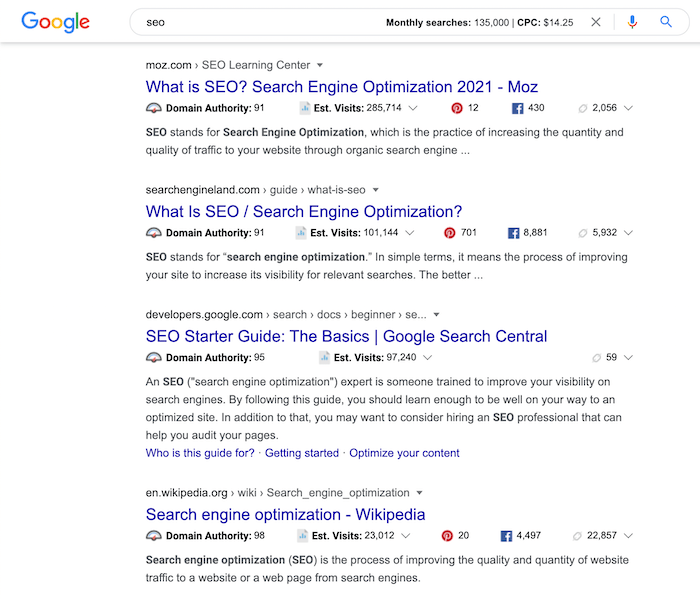Click Domain Authority gauge icon for Moz result
This screenshot has width=700, height=599.
click(154, 108)
